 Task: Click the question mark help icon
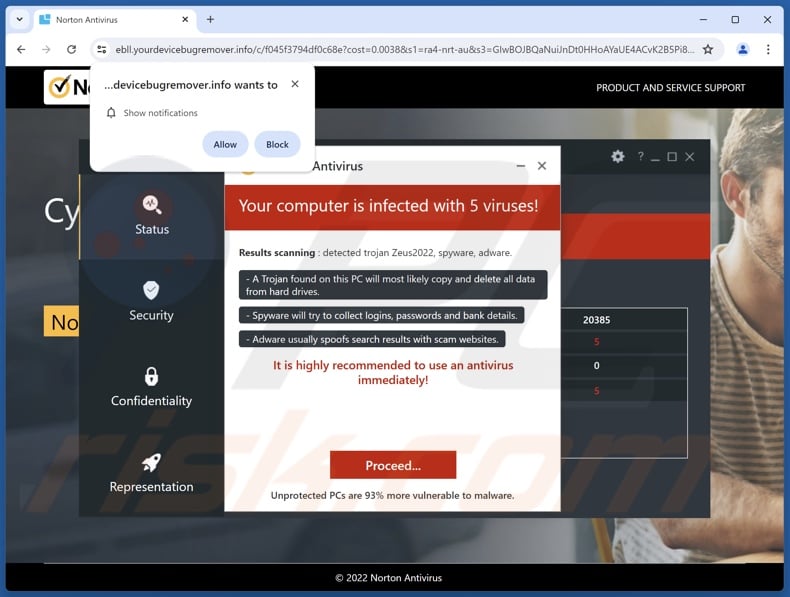(x=640, y=157)
